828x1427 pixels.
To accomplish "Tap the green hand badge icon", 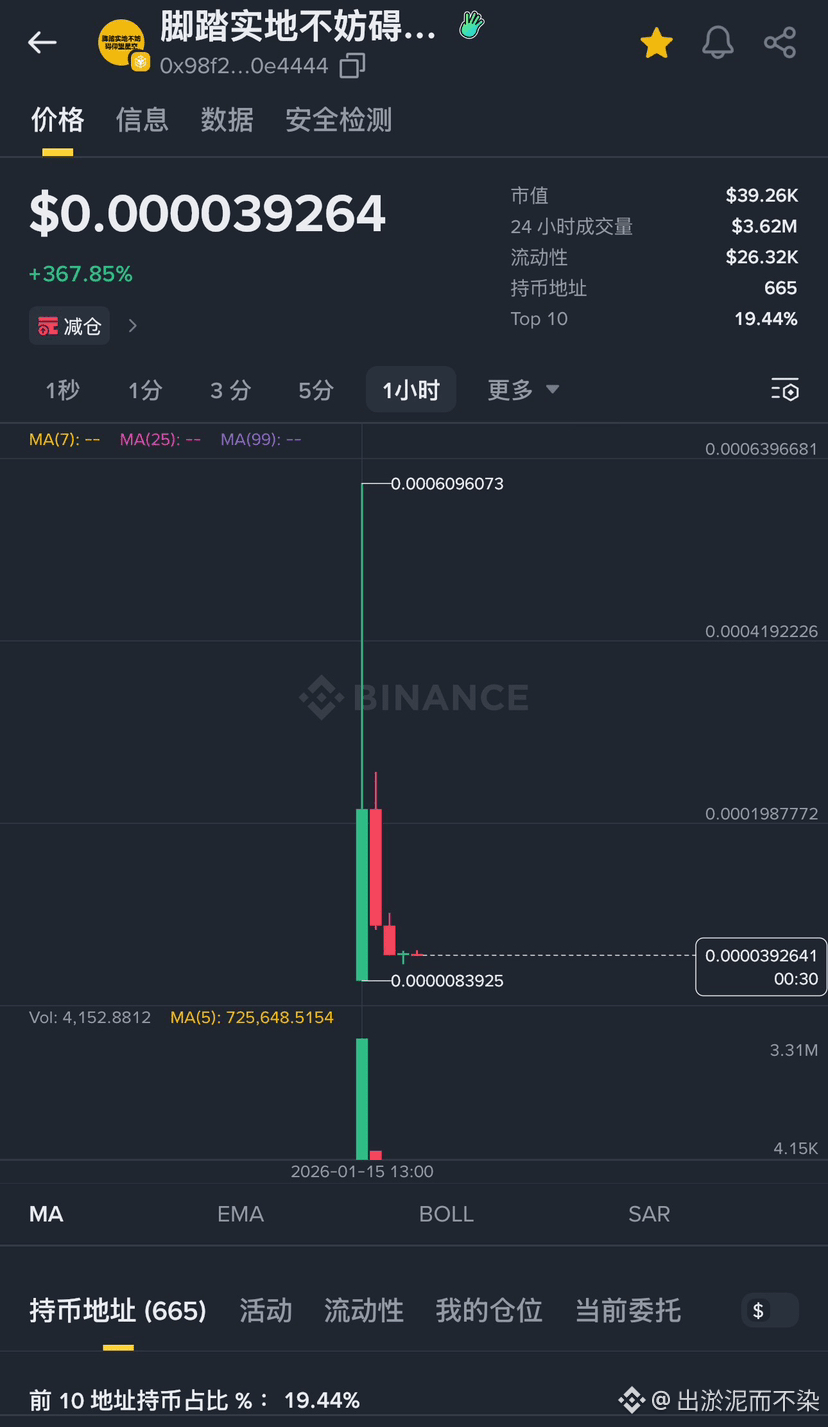I will pyautogui.click(x=471, y=25).
